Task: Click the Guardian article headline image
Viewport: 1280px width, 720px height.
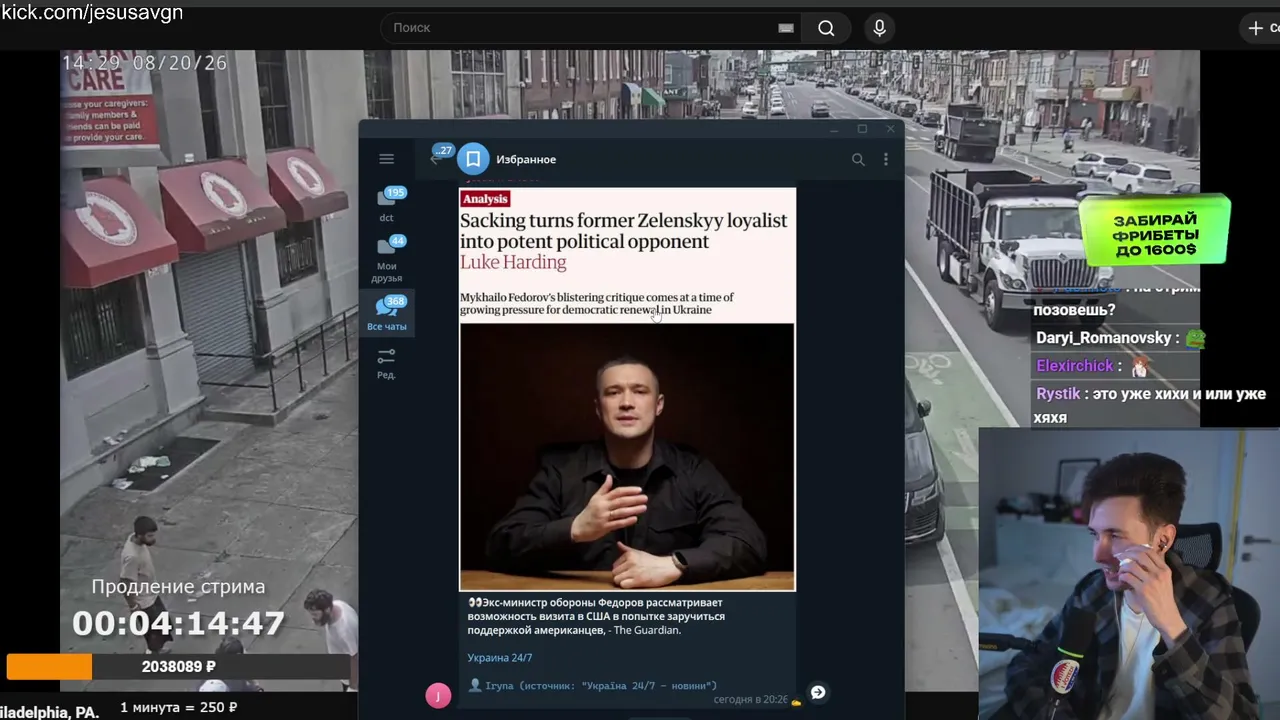Action: coord(627,255)
